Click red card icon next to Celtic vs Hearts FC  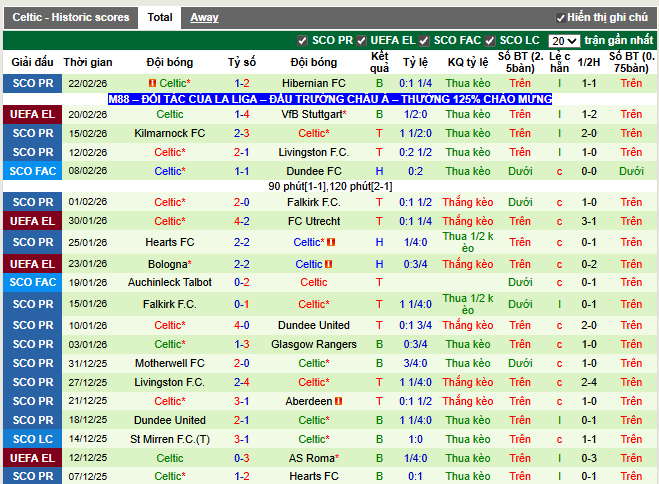pos(331,242)
